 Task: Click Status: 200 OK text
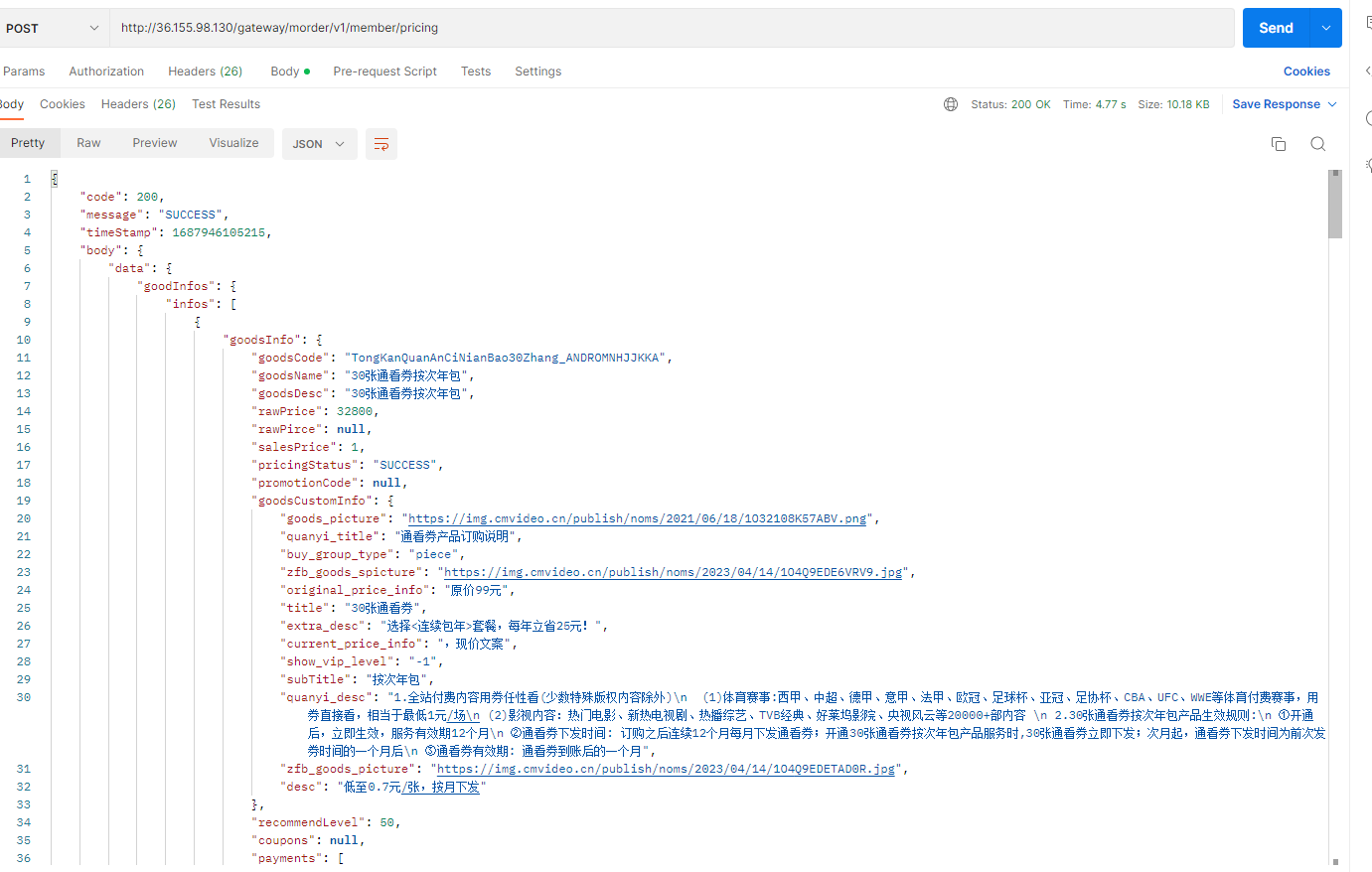tap(1010, 104)
